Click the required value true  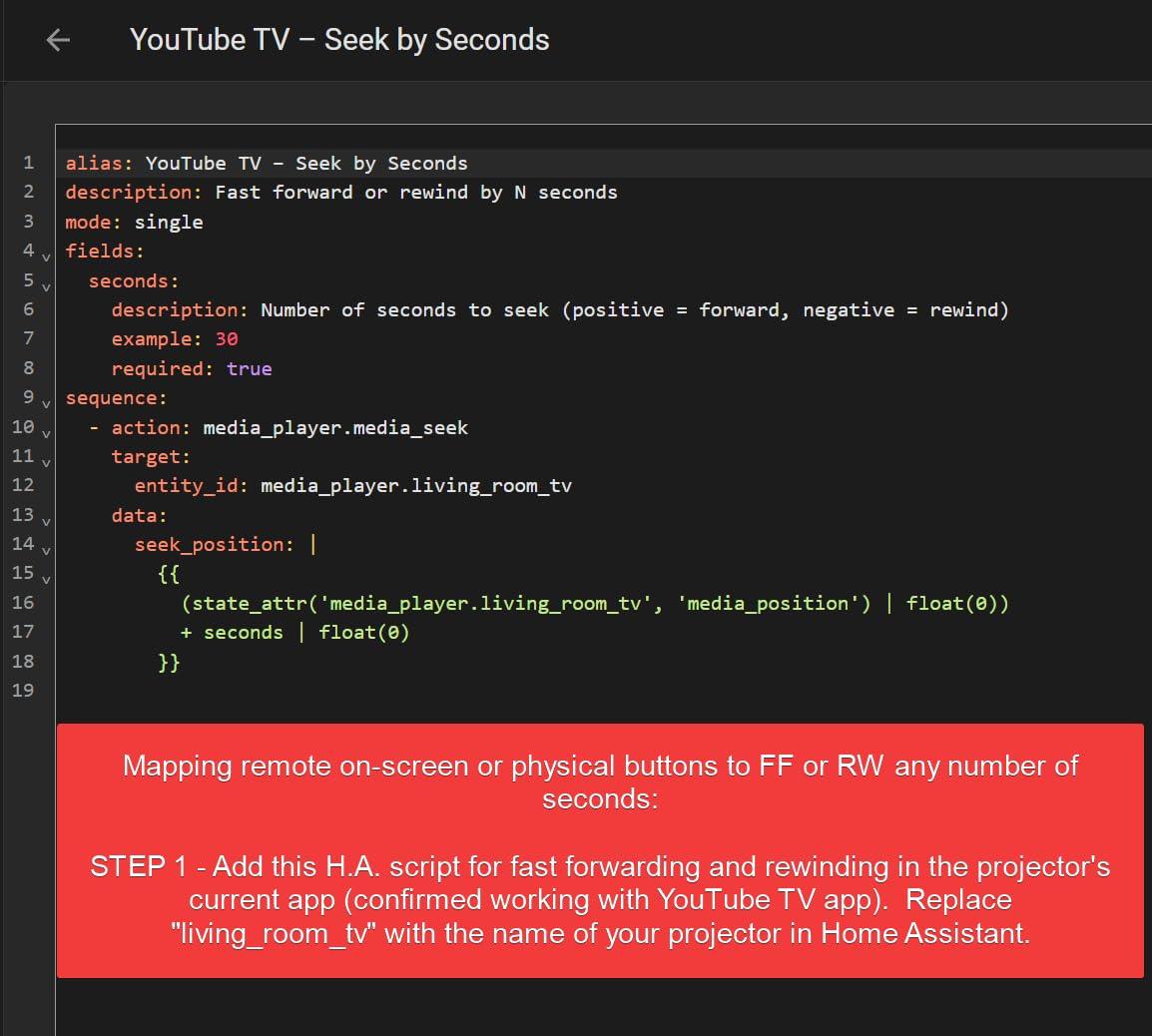pyautogui.click(x=249, y=368)
